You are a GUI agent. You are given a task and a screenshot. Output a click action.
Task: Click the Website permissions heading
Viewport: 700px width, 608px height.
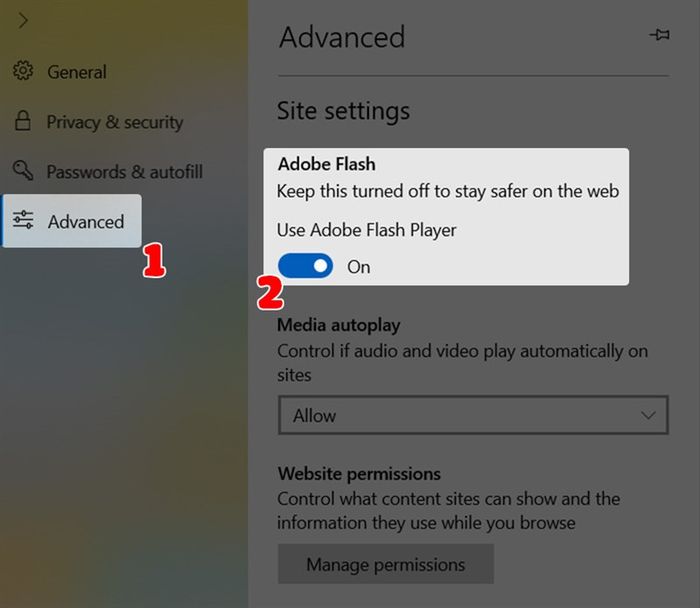[x=359, y=474]
